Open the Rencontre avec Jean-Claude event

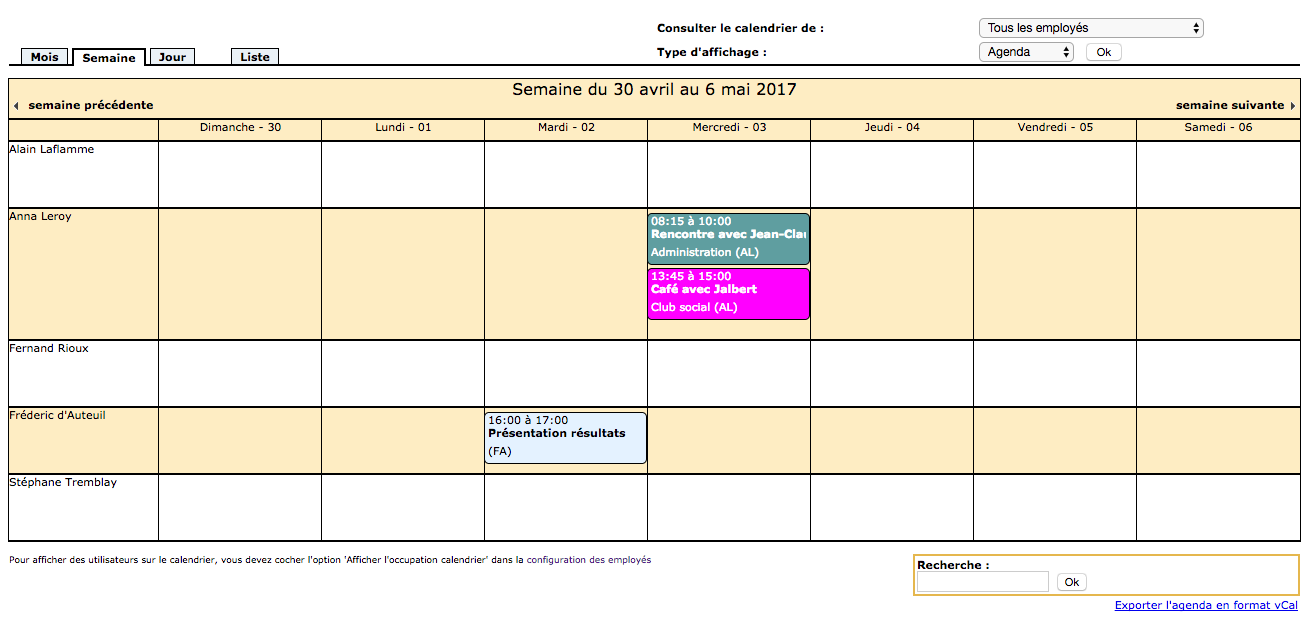pyautogui.click(x=728, y=238)
